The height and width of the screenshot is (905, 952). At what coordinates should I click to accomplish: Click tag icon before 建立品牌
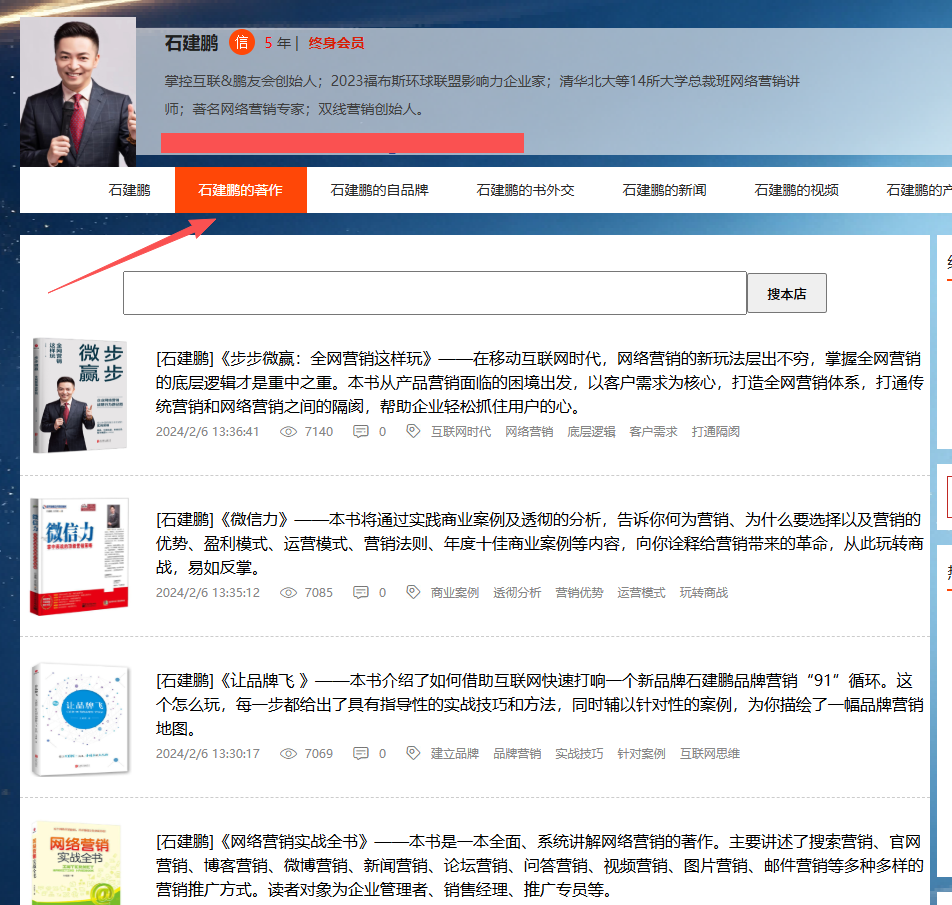click(413, 753)
